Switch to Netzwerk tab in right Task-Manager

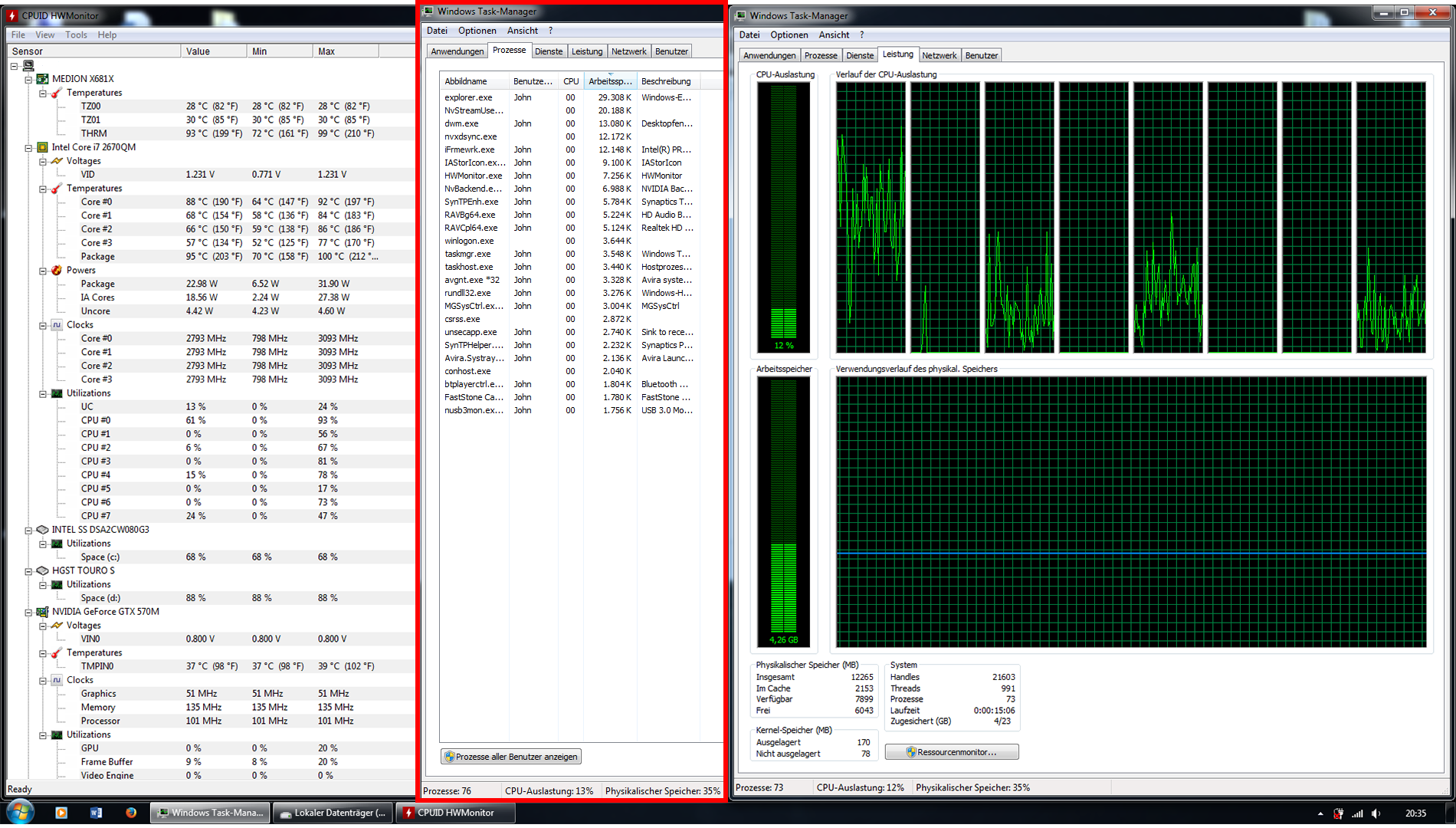point(939,55)
